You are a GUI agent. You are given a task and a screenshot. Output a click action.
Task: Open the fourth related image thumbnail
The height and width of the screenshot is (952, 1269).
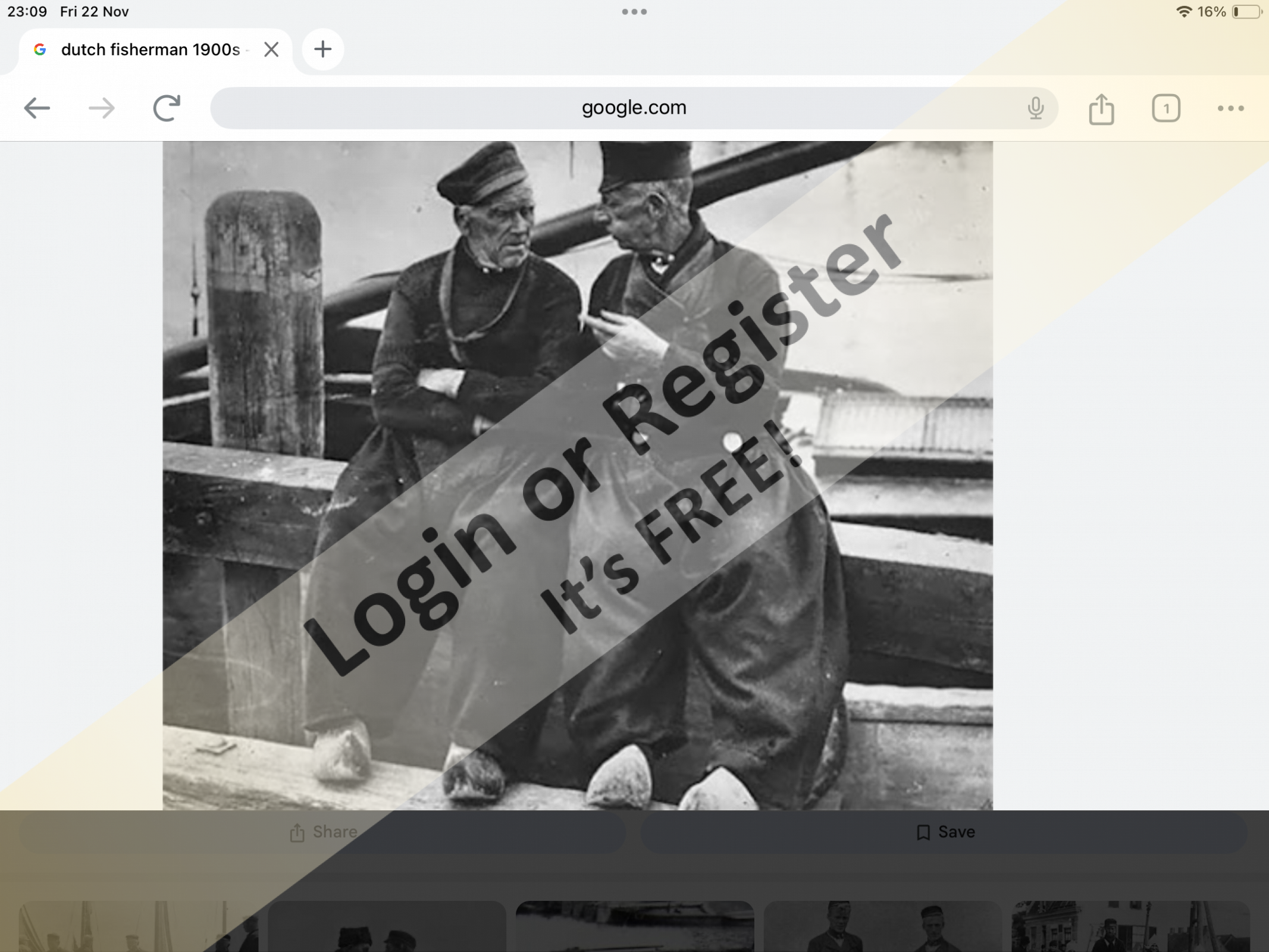point(883,927)
